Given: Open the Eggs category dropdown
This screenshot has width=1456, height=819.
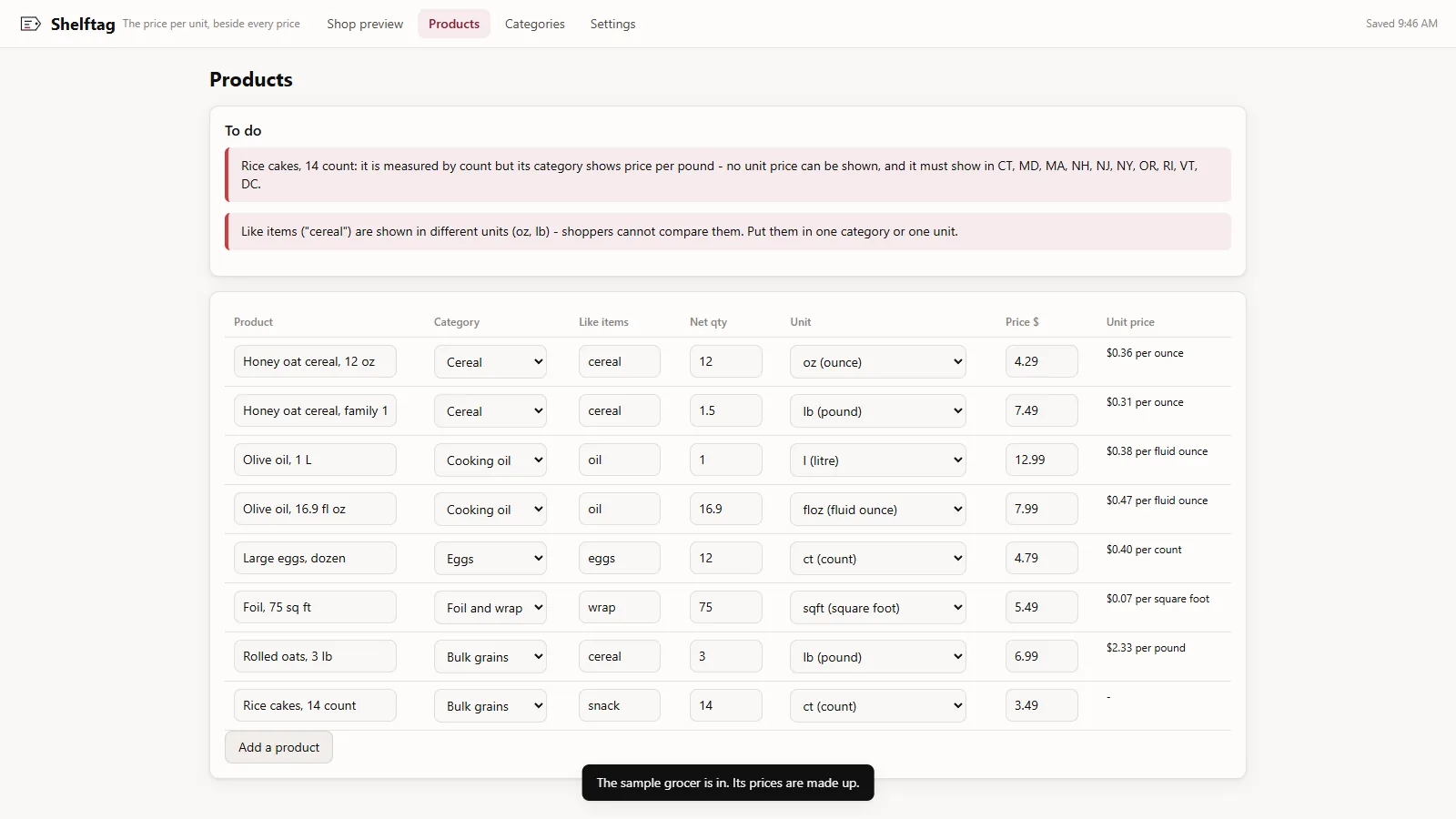Looking at the screenshot, I should pos(490,558).
